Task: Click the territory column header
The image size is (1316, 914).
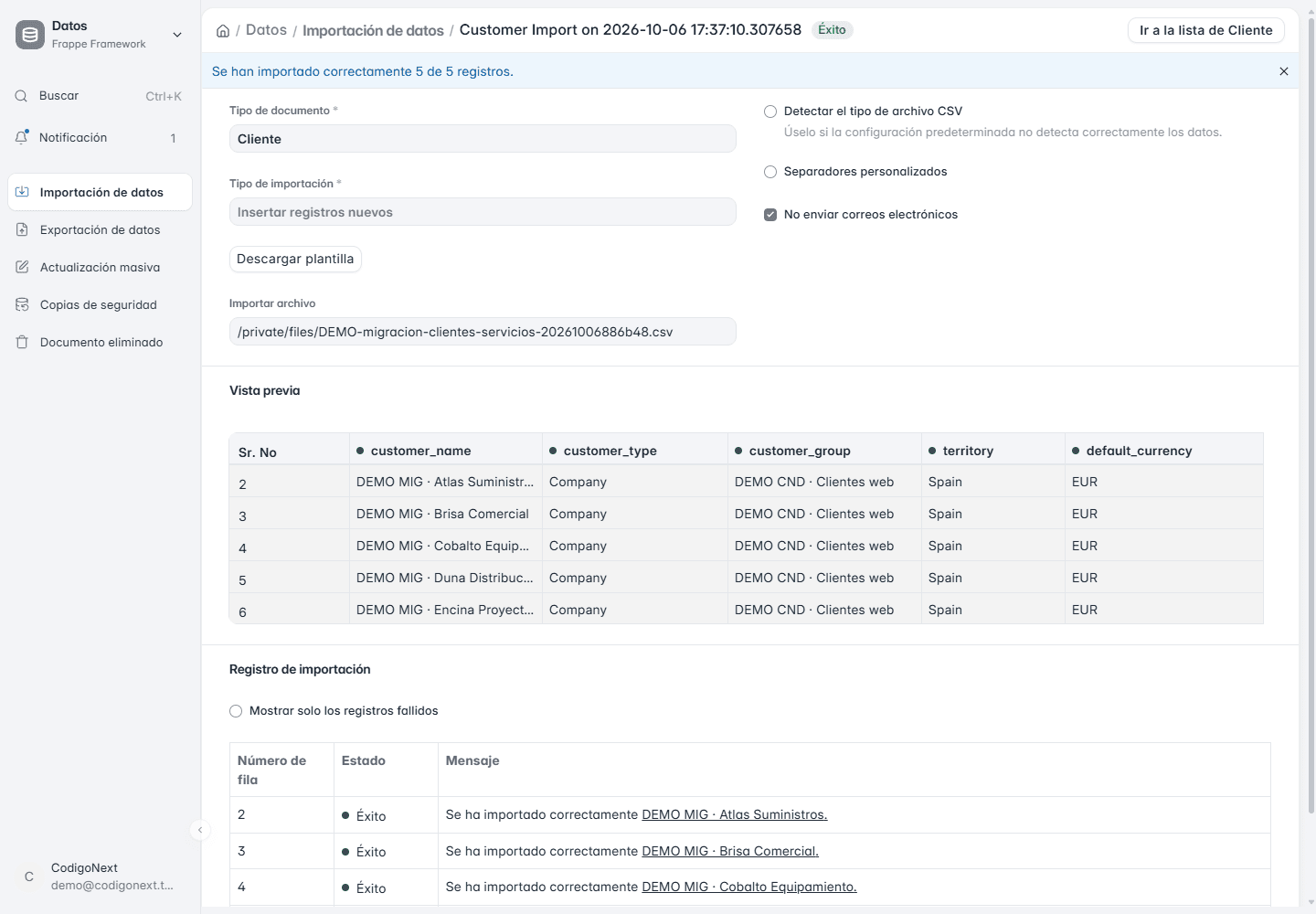Action: [x=993, y=451]
